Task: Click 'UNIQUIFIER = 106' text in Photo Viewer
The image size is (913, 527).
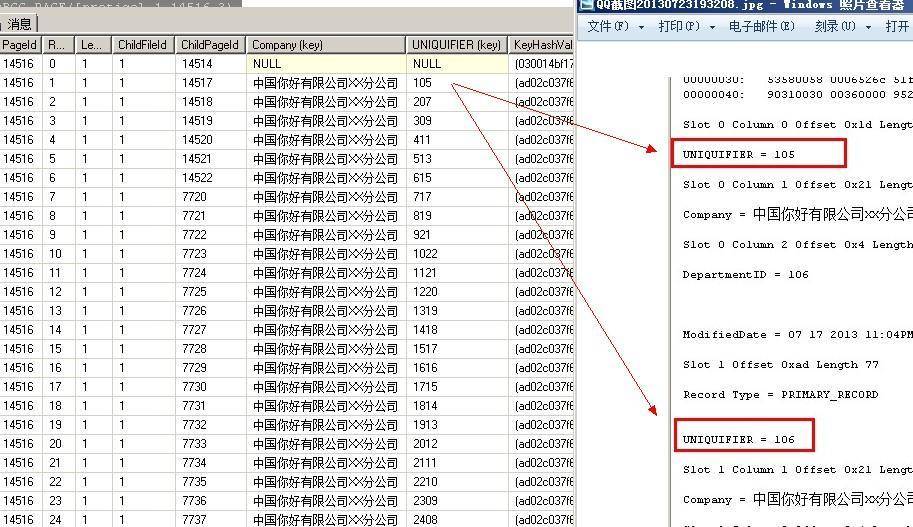Action: point(738,439)
